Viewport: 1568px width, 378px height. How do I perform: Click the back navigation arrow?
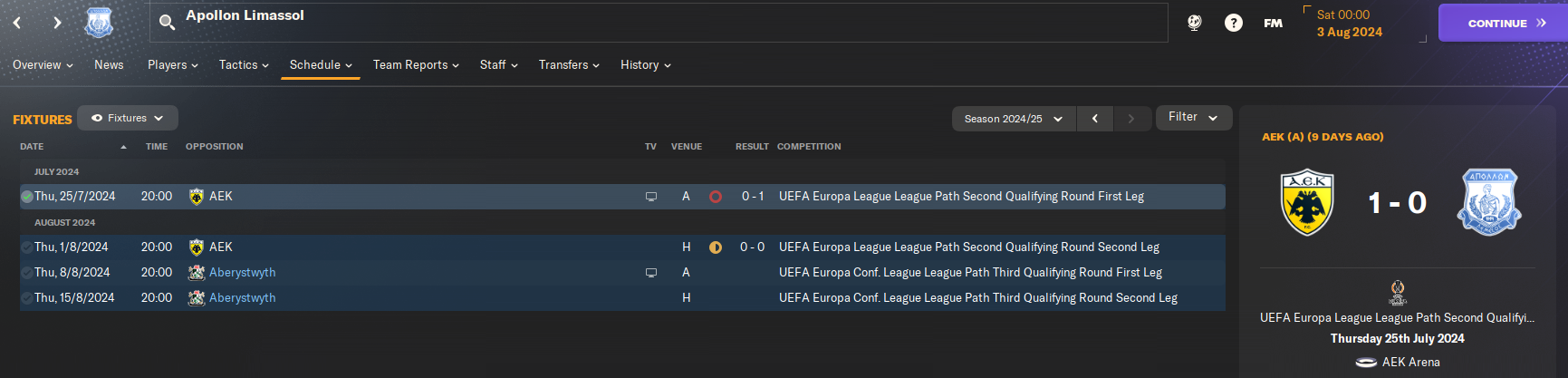click(x=17, y=23)
